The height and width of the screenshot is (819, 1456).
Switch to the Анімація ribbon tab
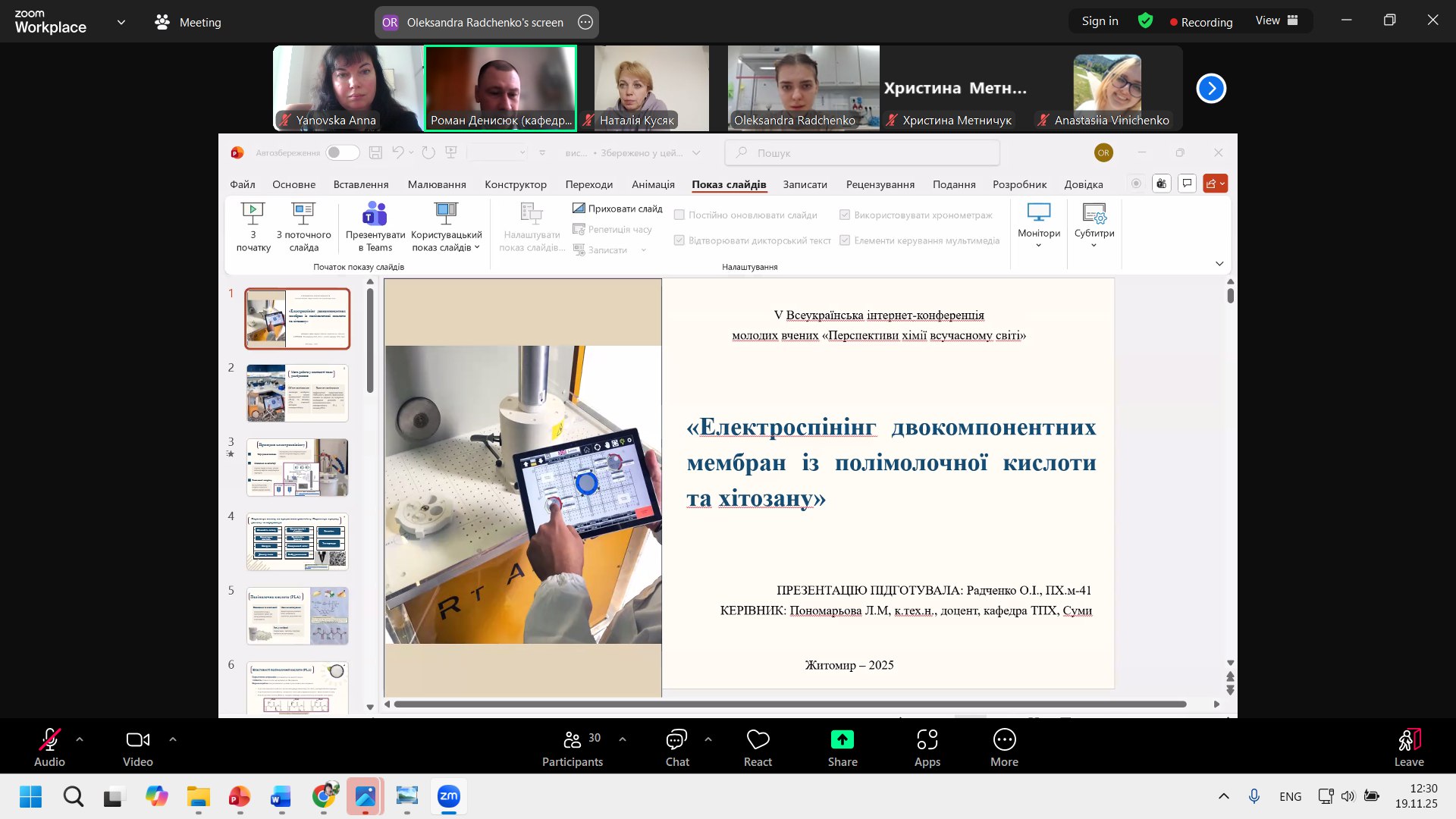652,184
